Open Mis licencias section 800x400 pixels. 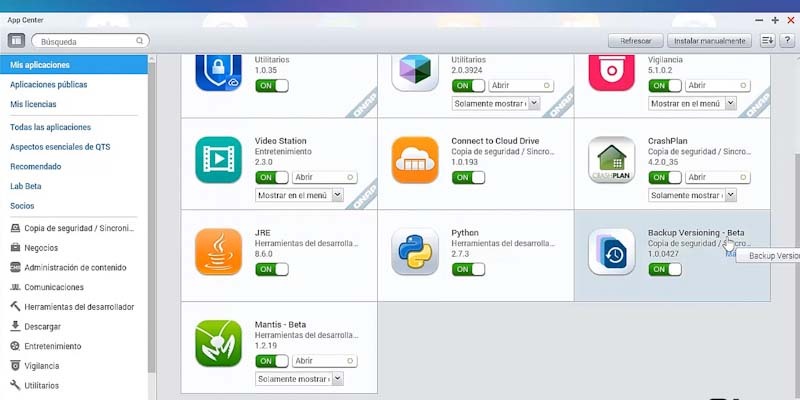click(x=33, y=104)
